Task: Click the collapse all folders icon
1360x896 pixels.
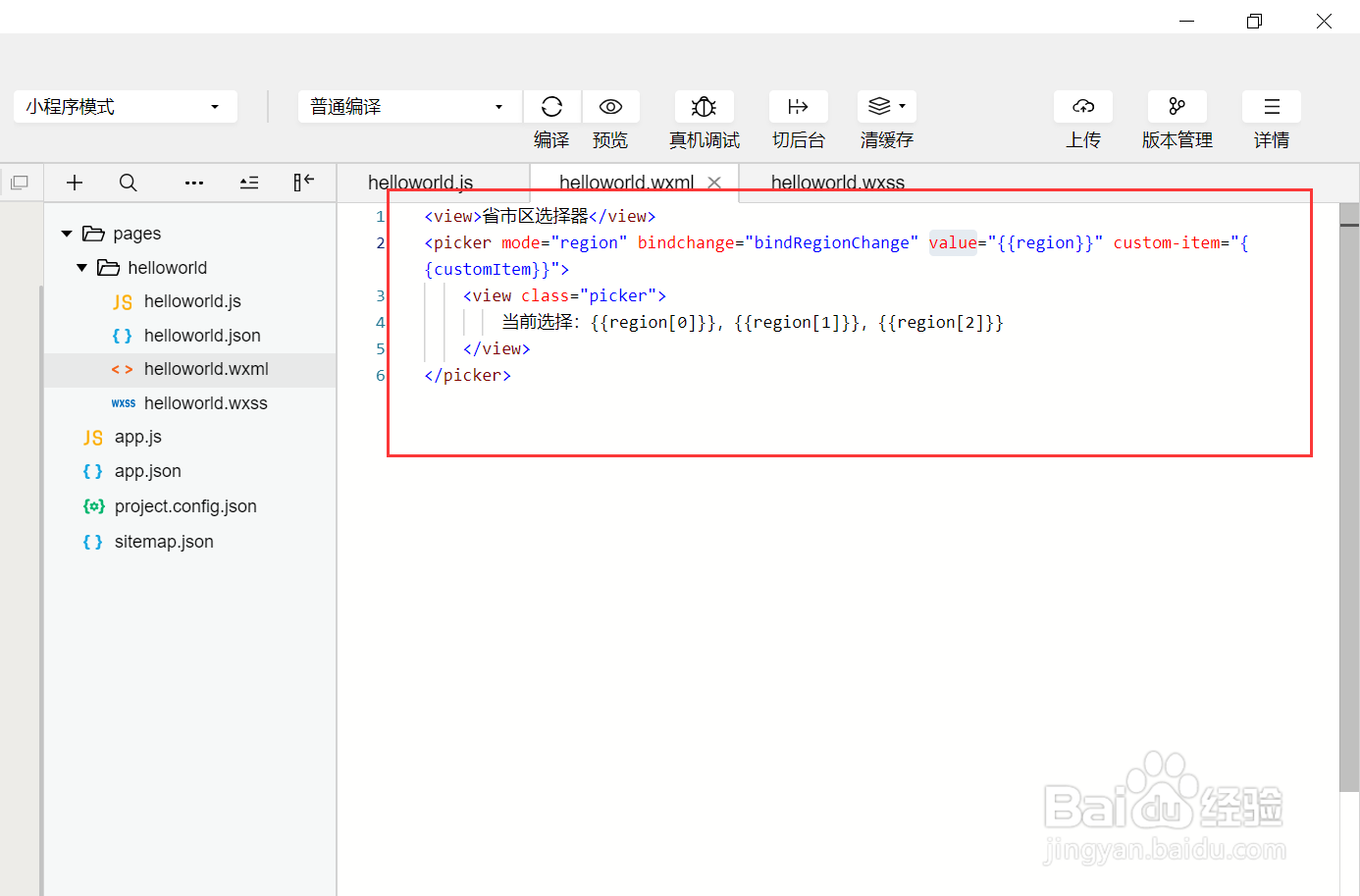Action: (x=249, y=183)
